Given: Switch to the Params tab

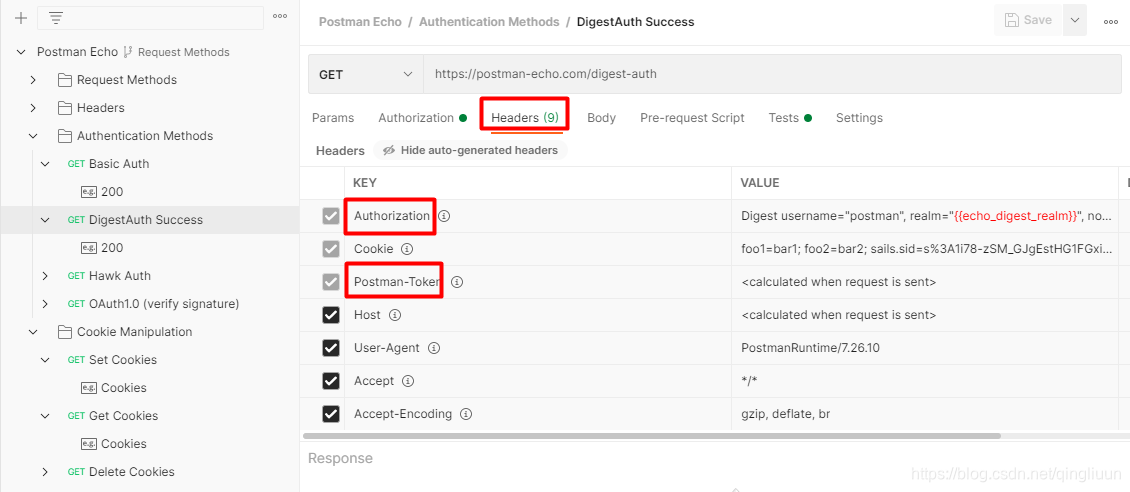Looking at the screenshot, I should [x=333, y=117].
